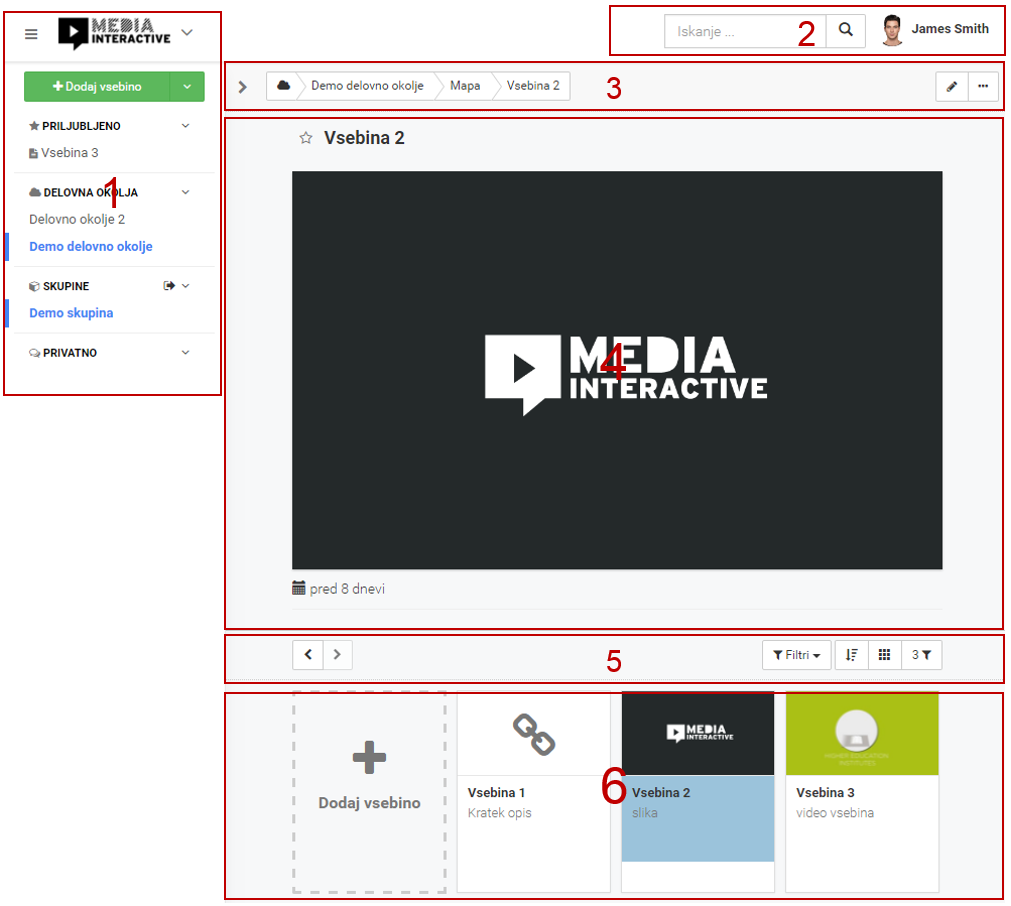Click the Media Interactive logo
The image size is (1011, 906).
(x=115, y=32)
